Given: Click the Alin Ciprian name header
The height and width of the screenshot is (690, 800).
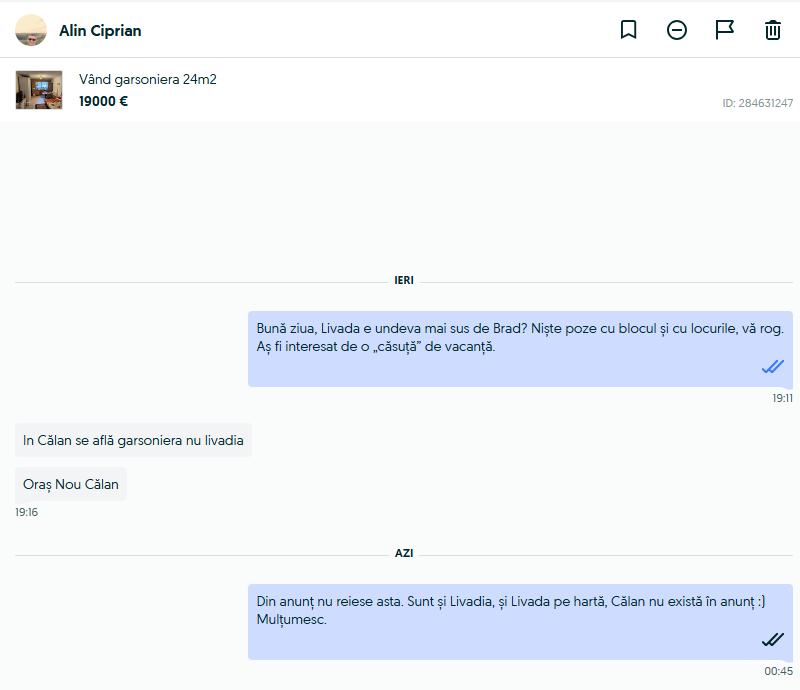Looking at the screenshot, I should [100, 31].
